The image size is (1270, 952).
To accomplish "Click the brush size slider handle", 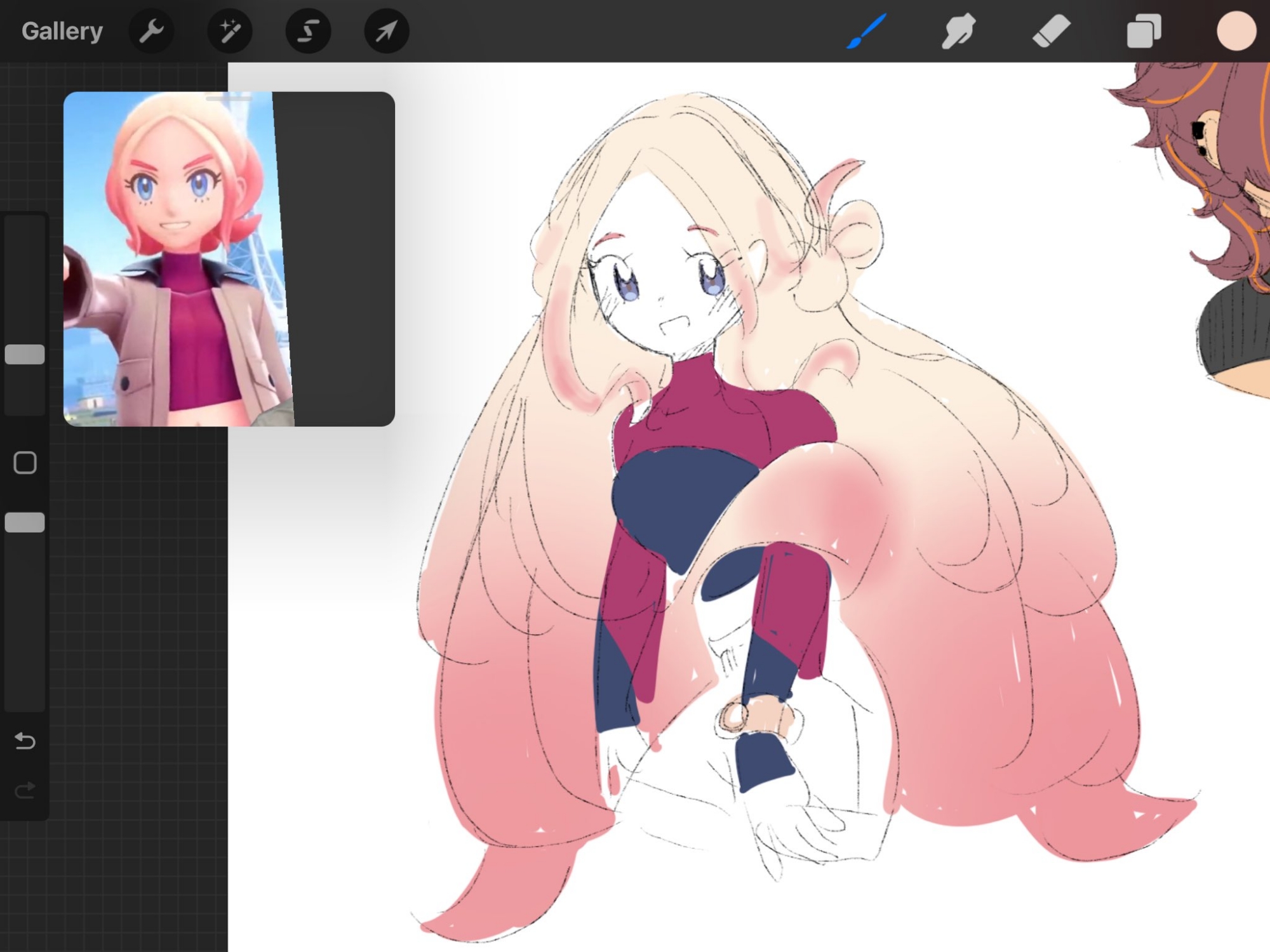I will pos(25,354).
